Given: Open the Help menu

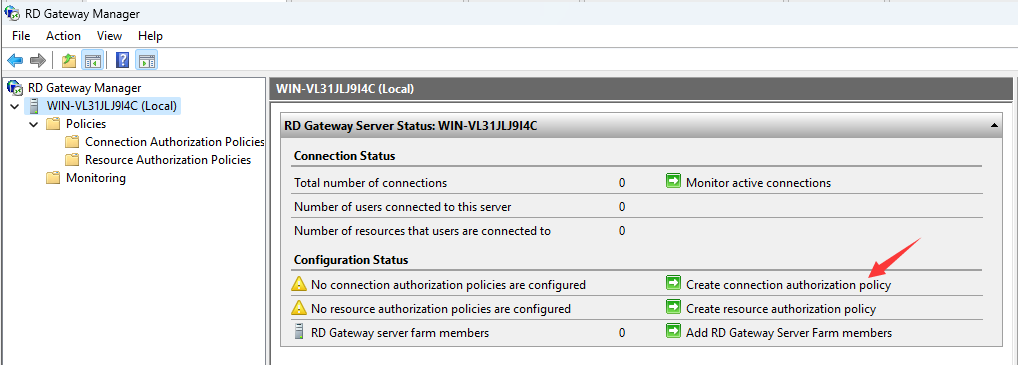Looking at the screenshot, I should pos(150,36).
